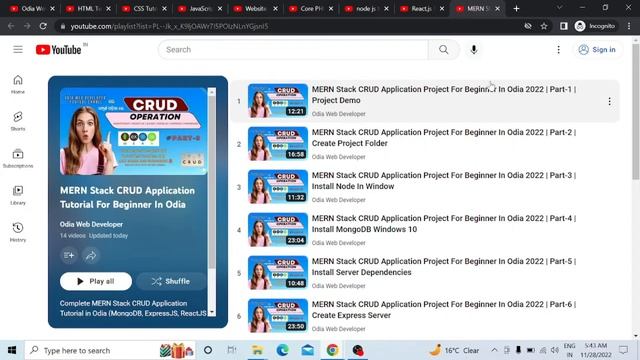Open File Explorer from the taskbar
640x360 pixels.
[x=257, y=350]
